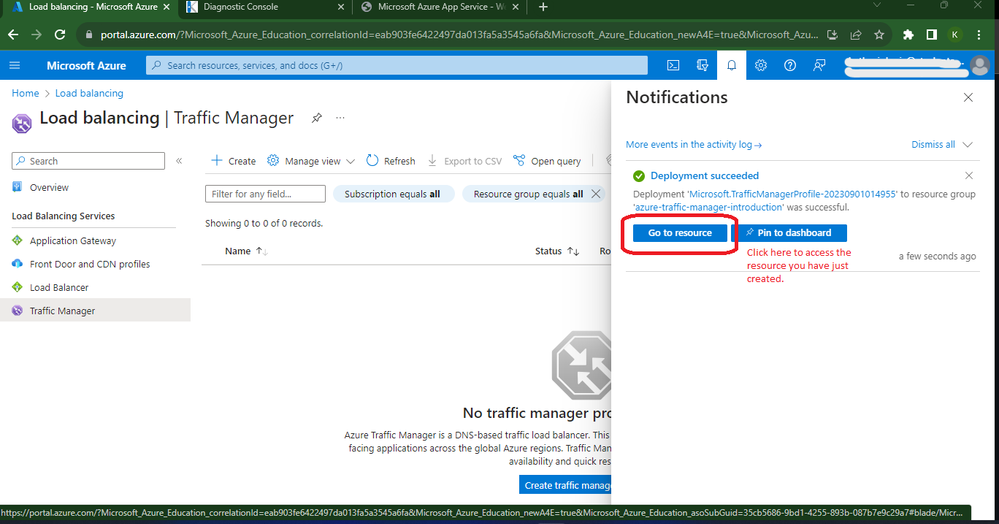
Task: Sort records by Status column
Action: pyautogui.click(x=557, y=251)
